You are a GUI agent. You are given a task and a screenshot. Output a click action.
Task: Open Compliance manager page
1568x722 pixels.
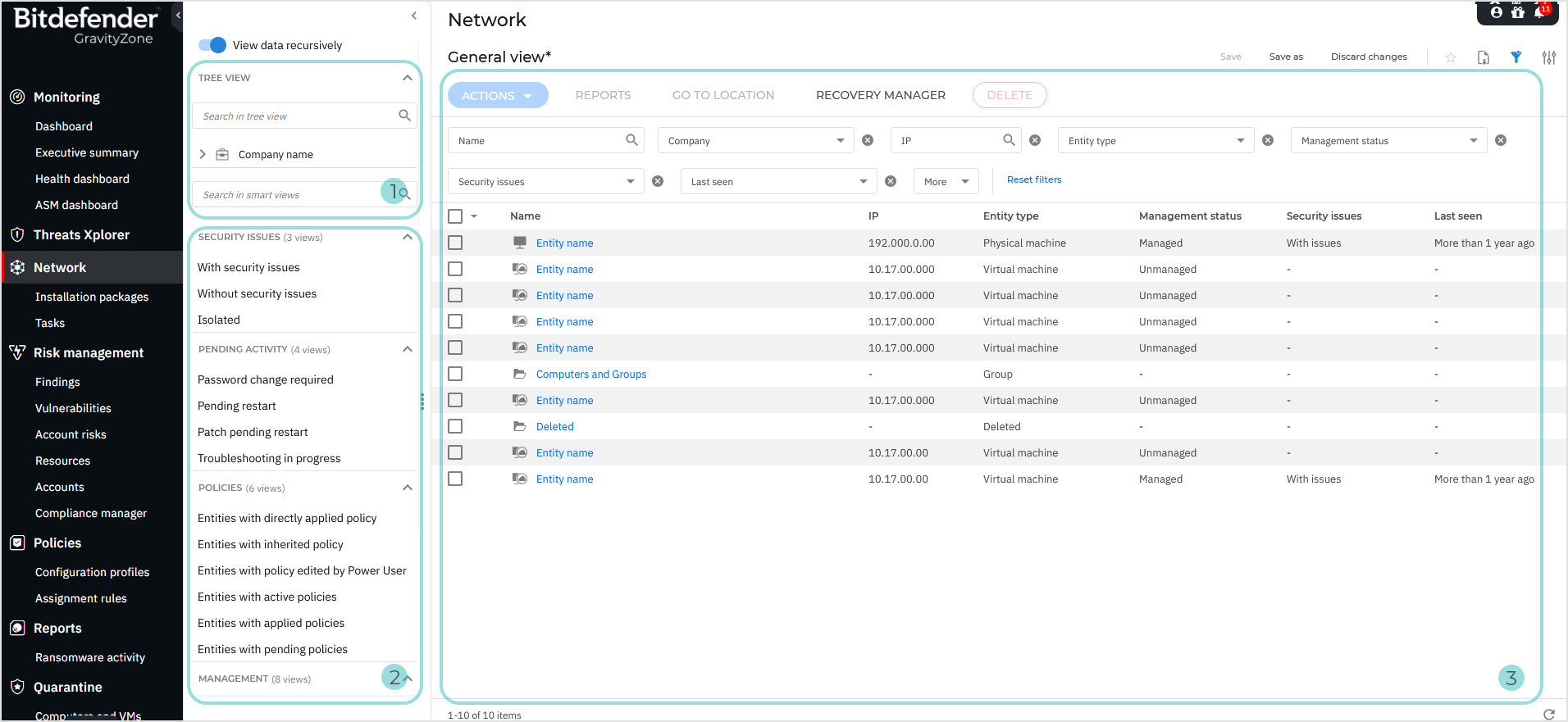coord(91,513)
